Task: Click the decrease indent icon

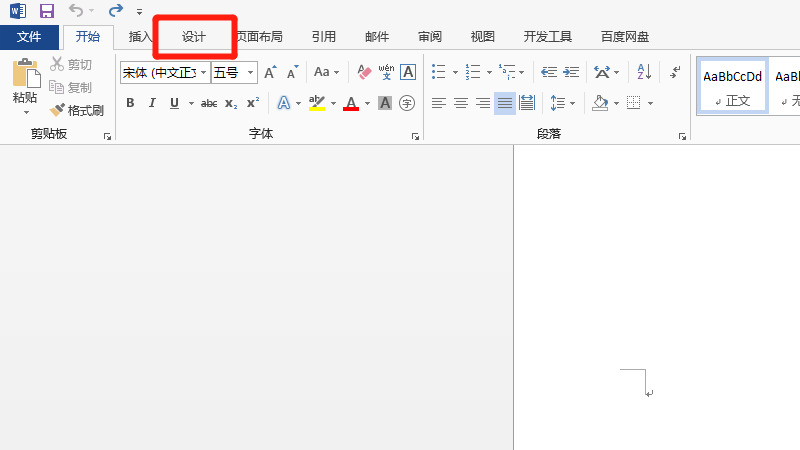Action: click(549, 72)
